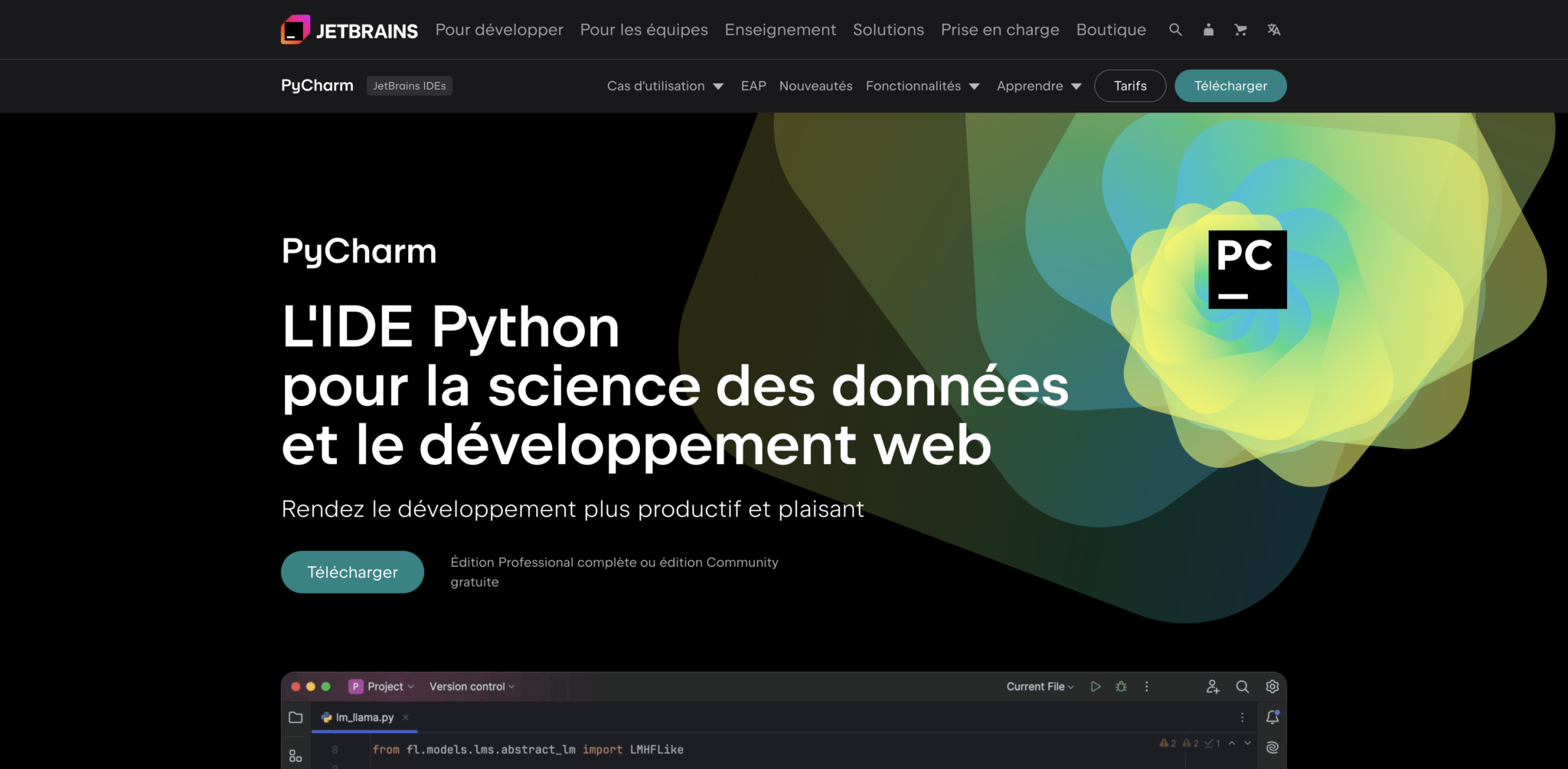Open the Enseignement menu
The height and width of the screenshot is (769, 1568).
(x=780, y=30)
